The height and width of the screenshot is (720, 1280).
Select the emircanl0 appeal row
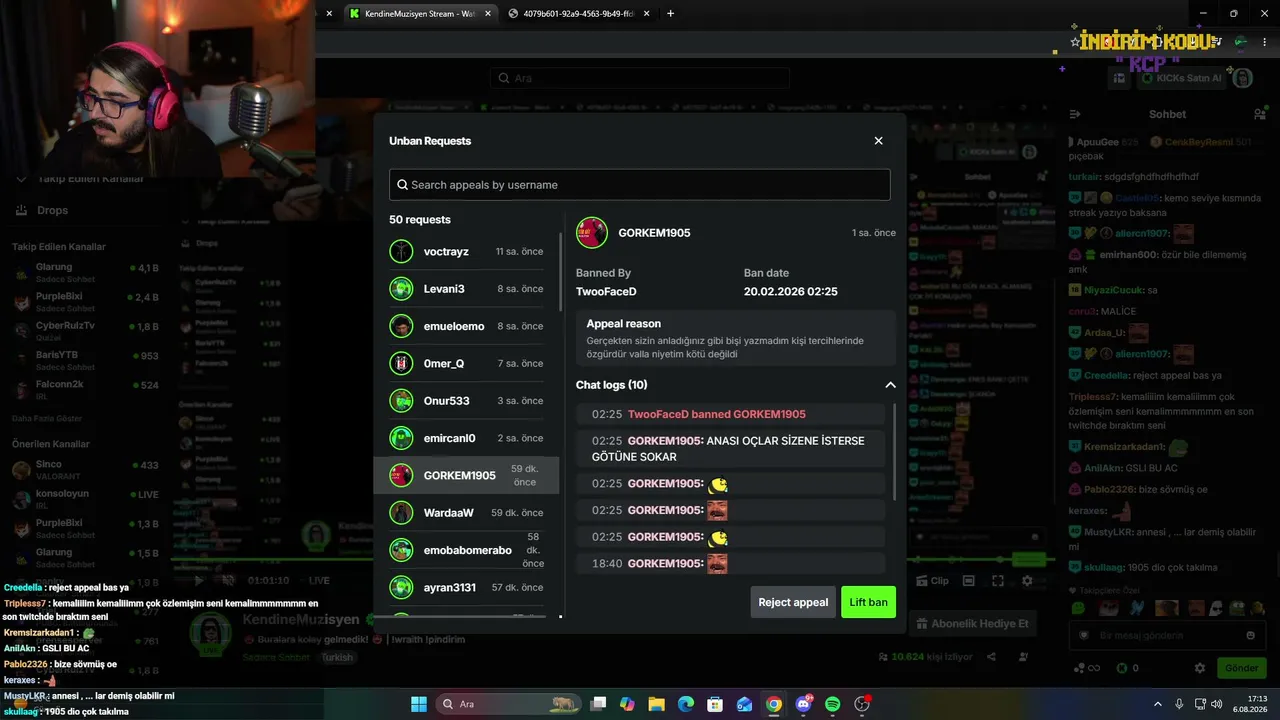(467, 438)
